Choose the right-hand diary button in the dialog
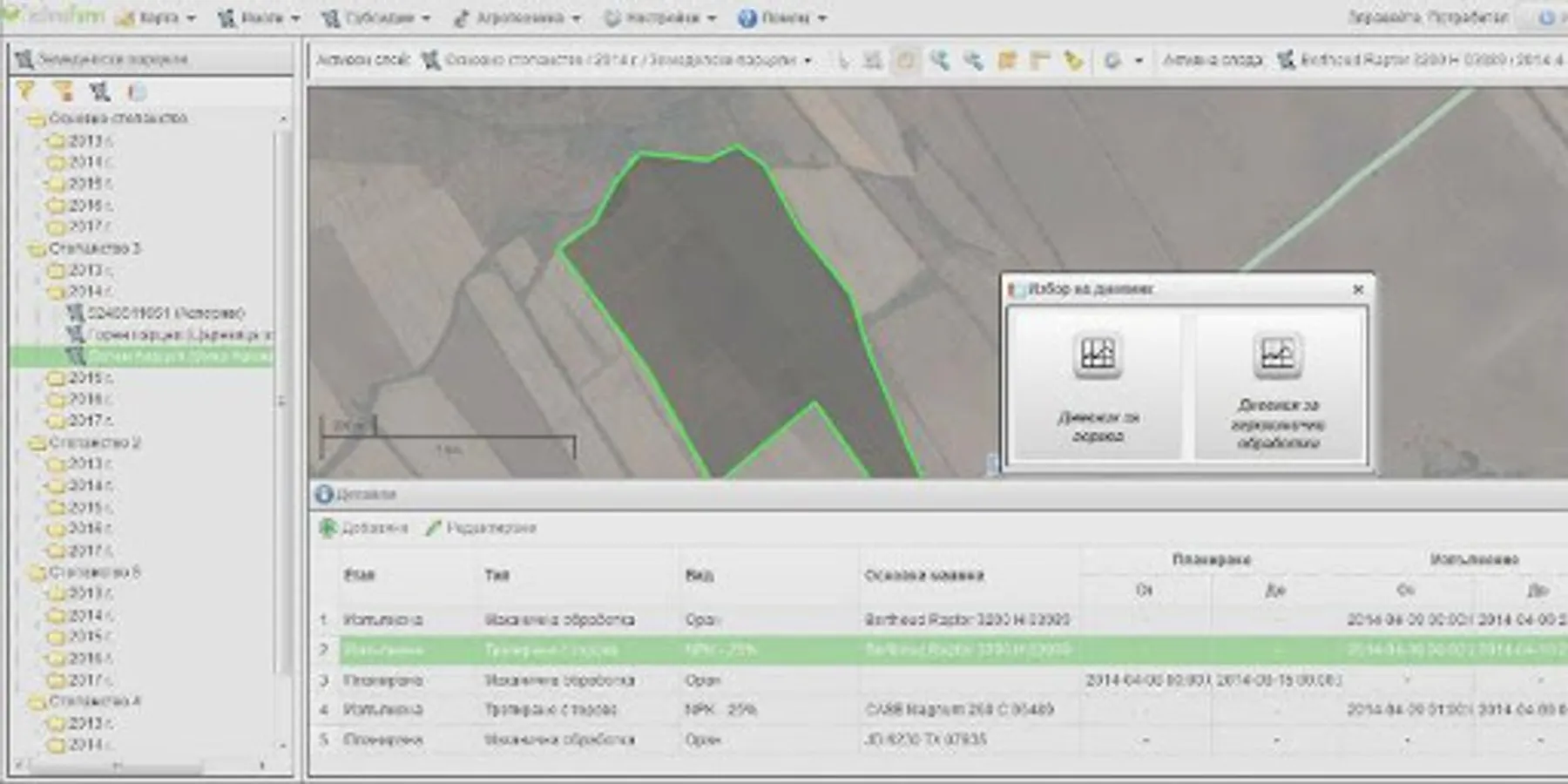Viewport: 1568px width, 784px height. (1278, 387)
